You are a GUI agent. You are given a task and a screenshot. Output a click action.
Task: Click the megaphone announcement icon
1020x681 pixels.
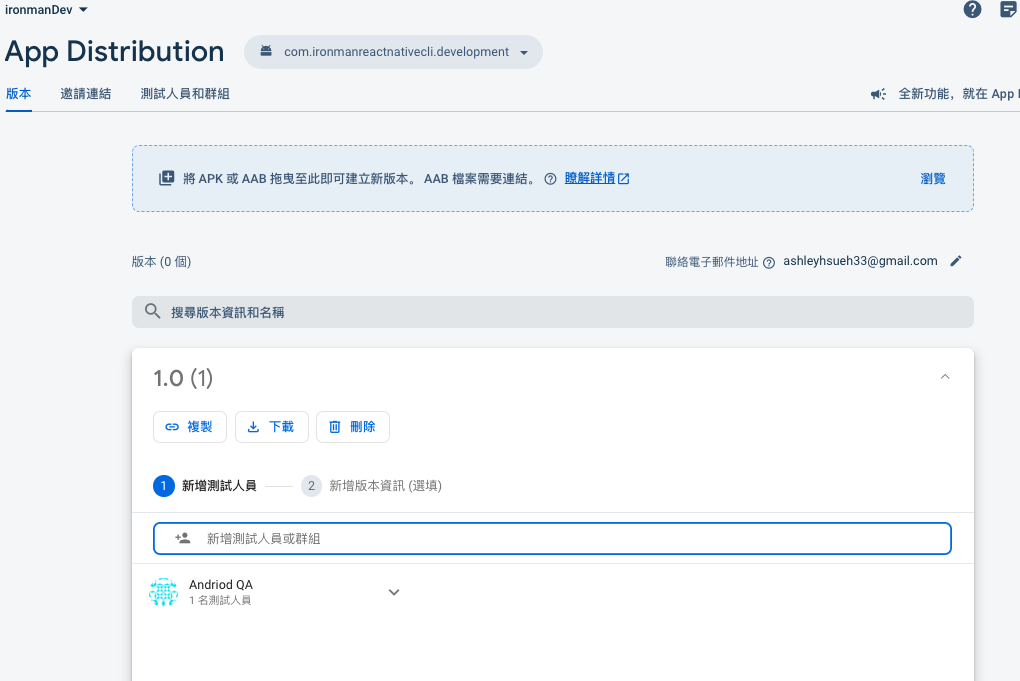pyautogui.click(x=878, y=94)
